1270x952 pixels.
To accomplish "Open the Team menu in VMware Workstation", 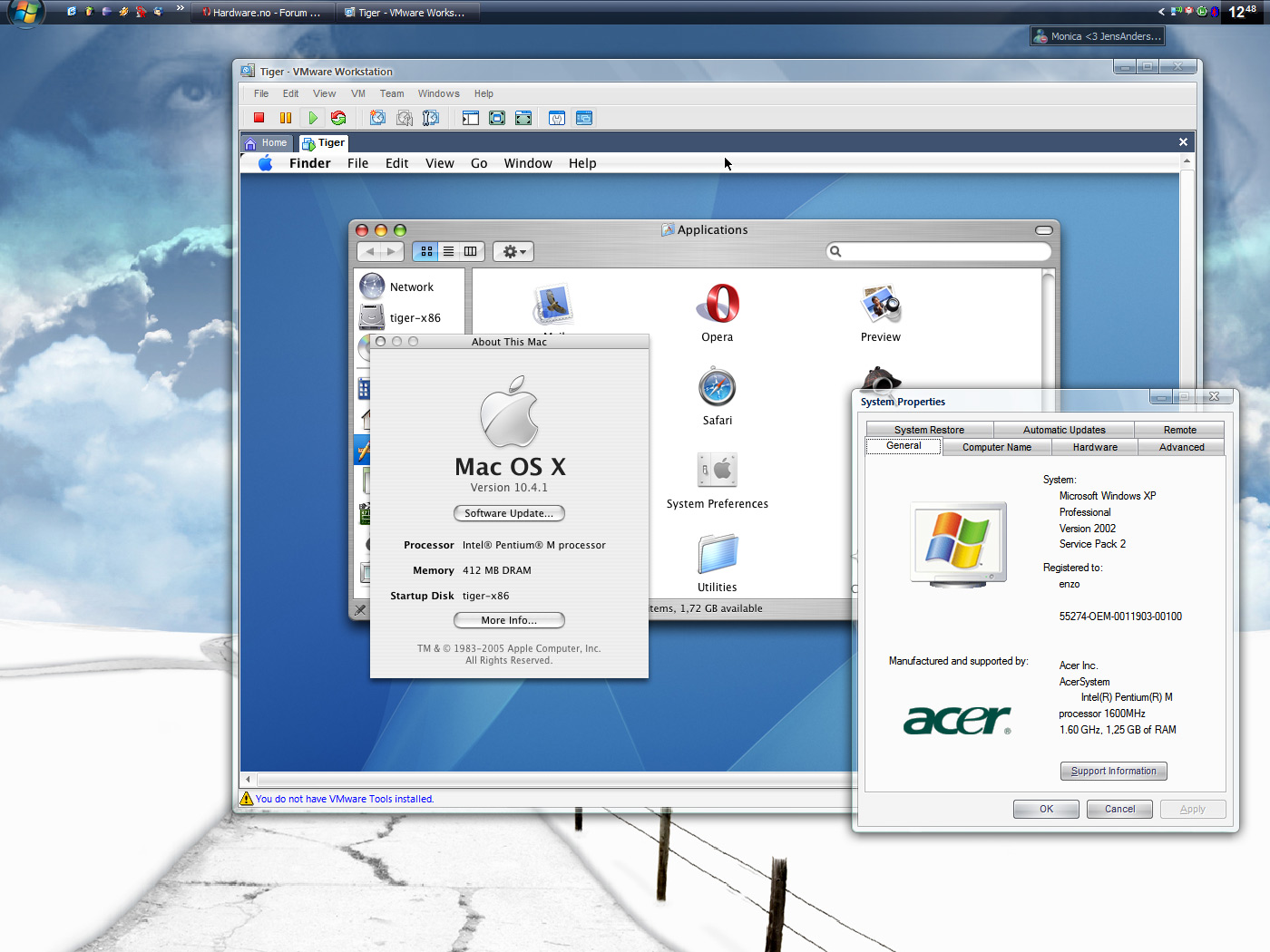I will [392, 93].
